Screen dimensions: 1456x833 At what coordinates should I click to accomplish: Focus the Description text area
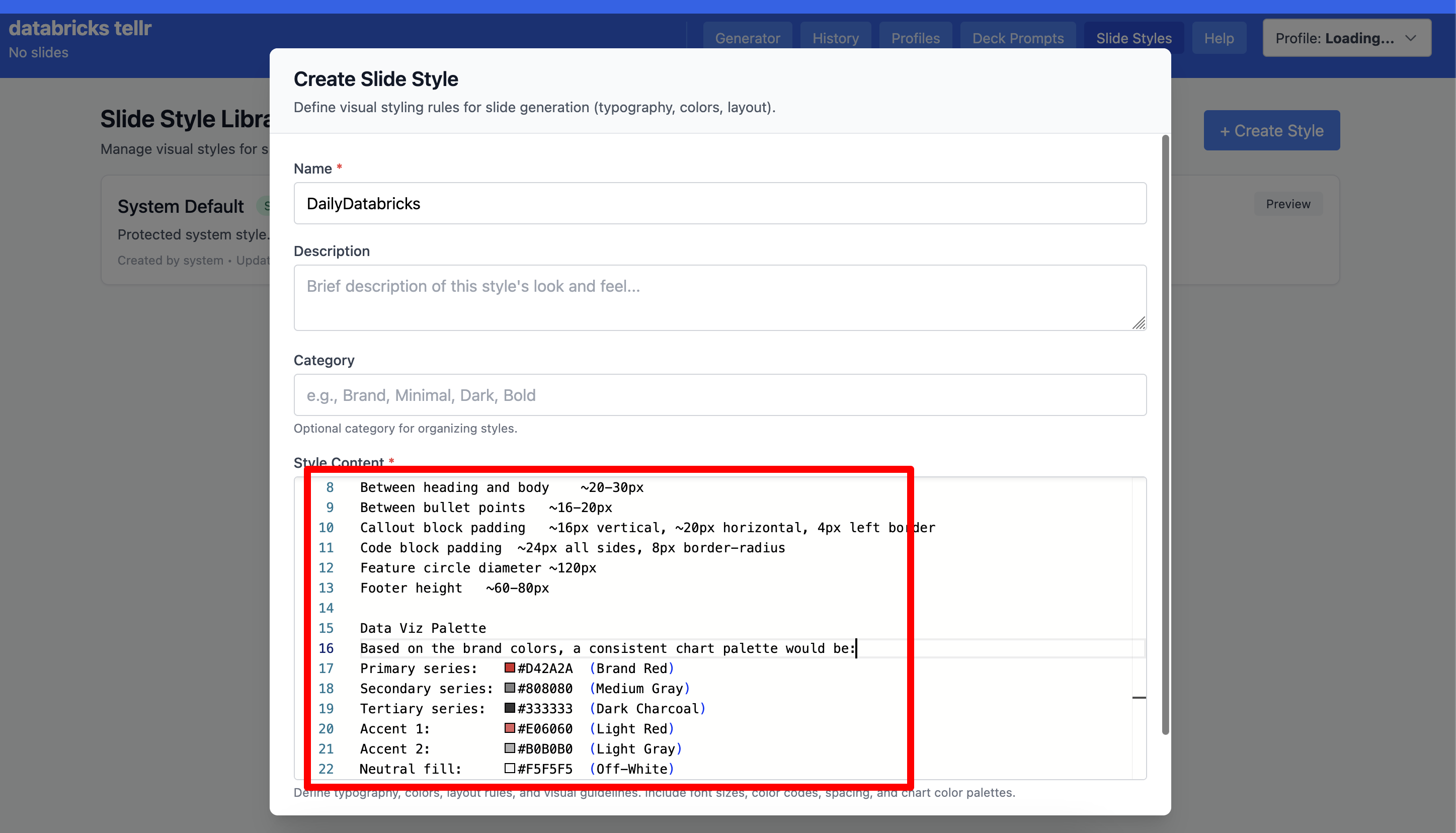(719, 297)
